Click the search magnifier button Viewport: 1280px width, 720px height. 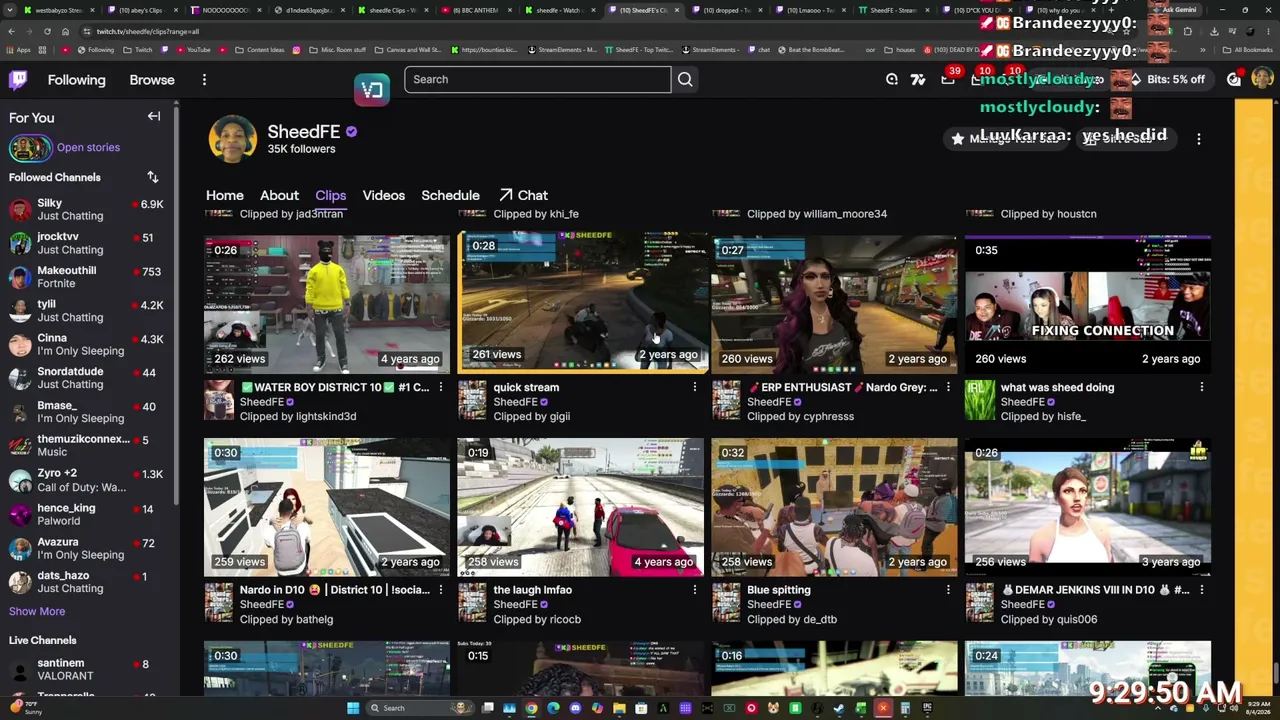[x=685, y=79]
